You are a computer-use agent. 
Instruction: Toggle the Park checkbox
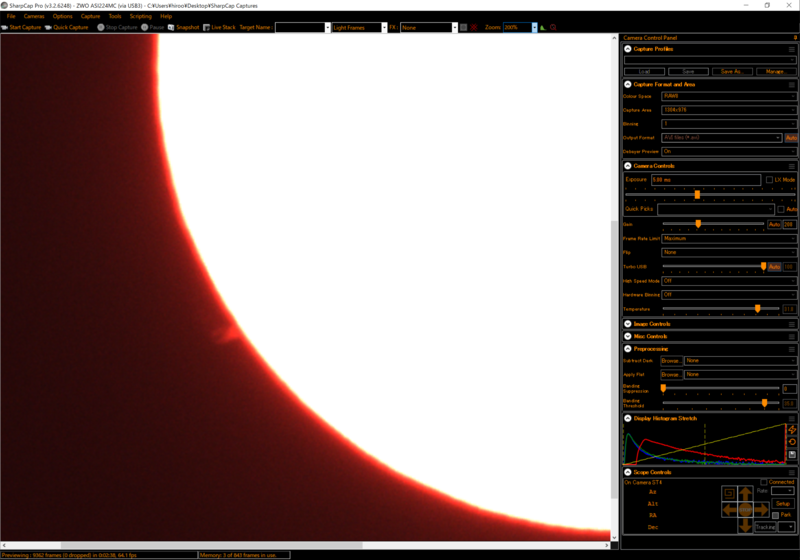[776, 515]
